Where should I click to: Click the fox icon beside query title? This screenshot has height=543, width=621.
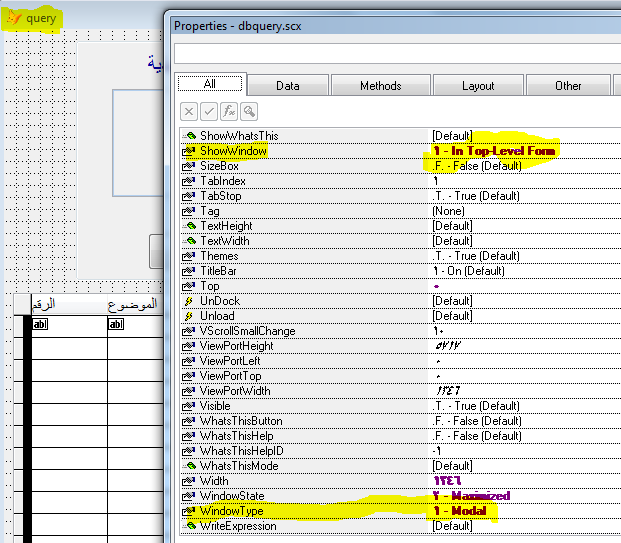tap(14, 18)
